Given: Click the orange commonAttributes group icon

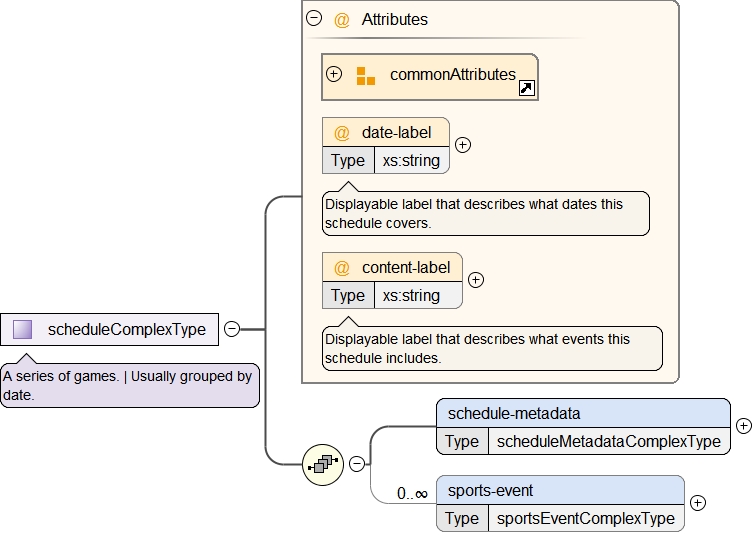Looking at the screenshot, I should tap(365, 75).
